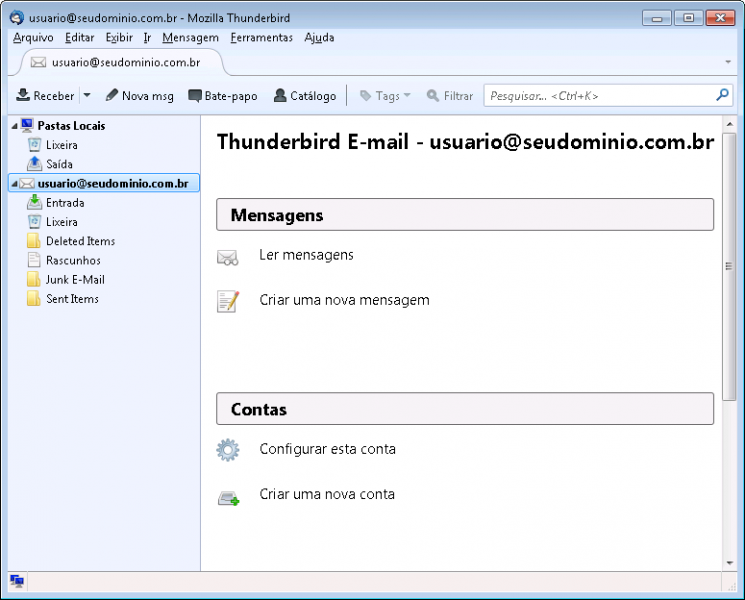This screenshot has width=745, height=600.
Task: Compose with the Nova msg button
Action: point(140,96)
